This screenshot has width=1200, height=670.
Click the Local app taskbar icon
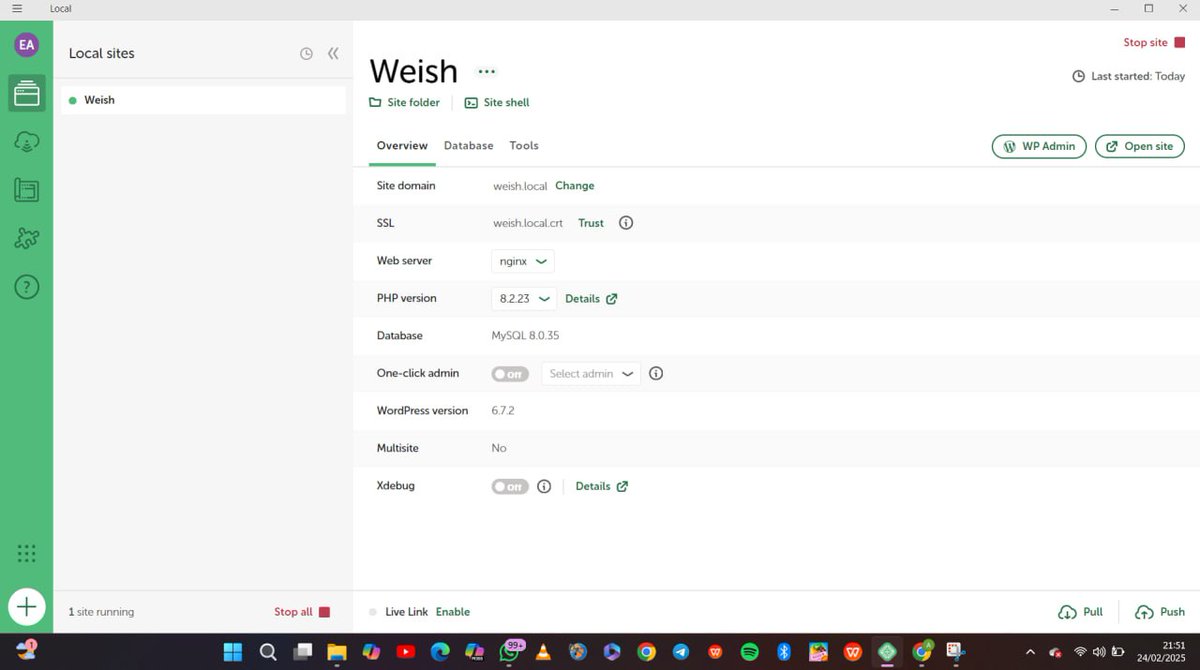pos(887,652)
